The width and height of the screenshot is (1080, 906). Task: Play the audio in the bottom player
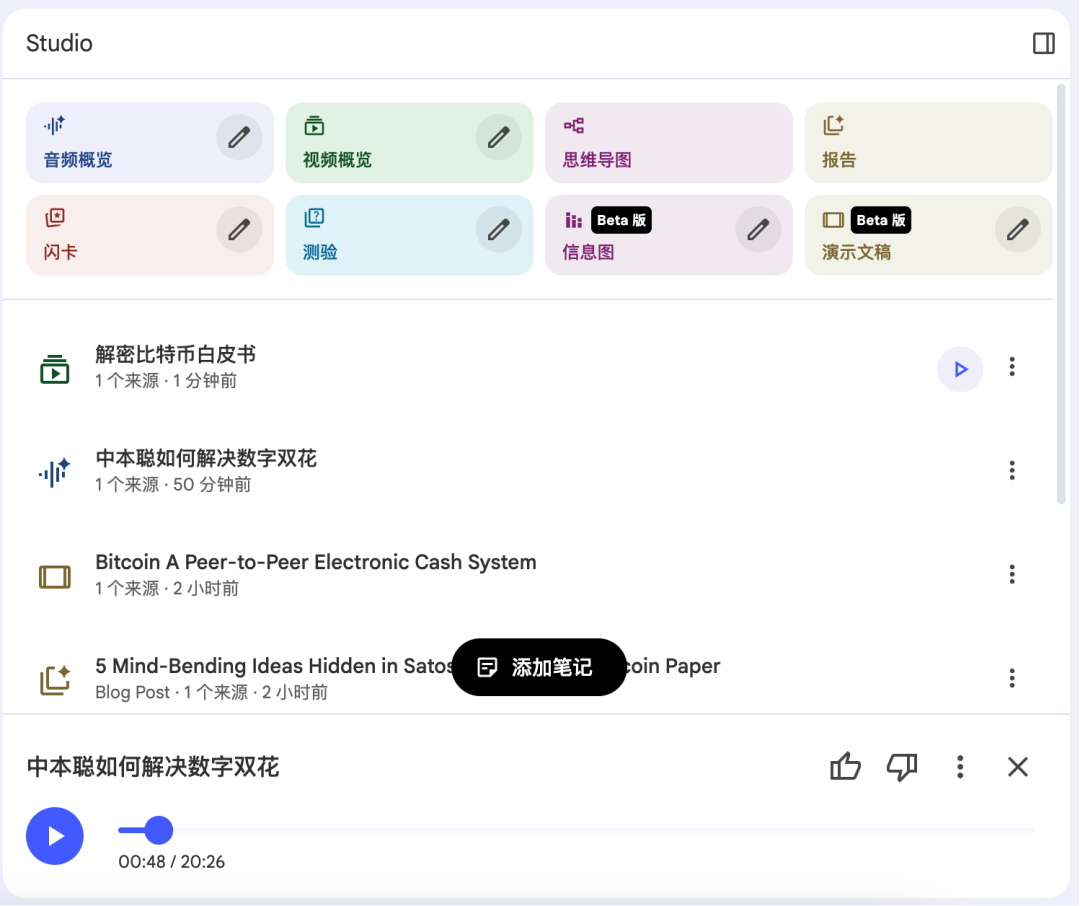(x=55, y=836)
